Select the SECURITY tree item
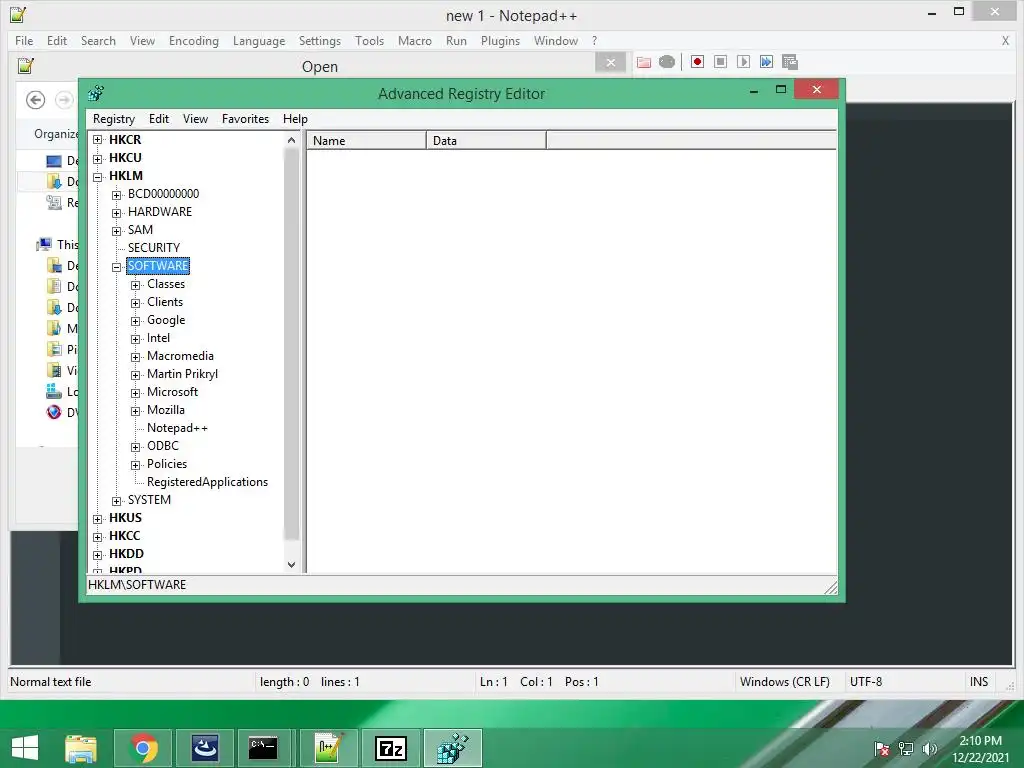 pos(153,248)
